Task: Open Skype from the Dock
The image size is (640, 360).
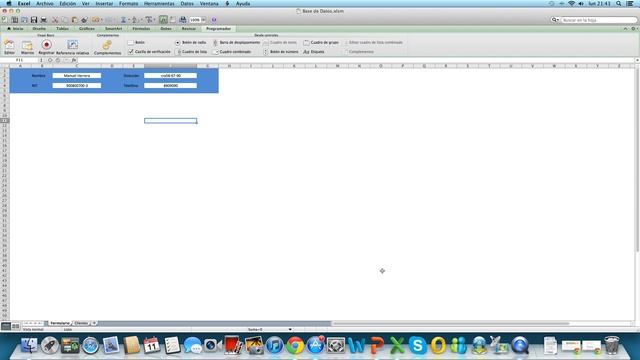Action: tap(417, 345)
